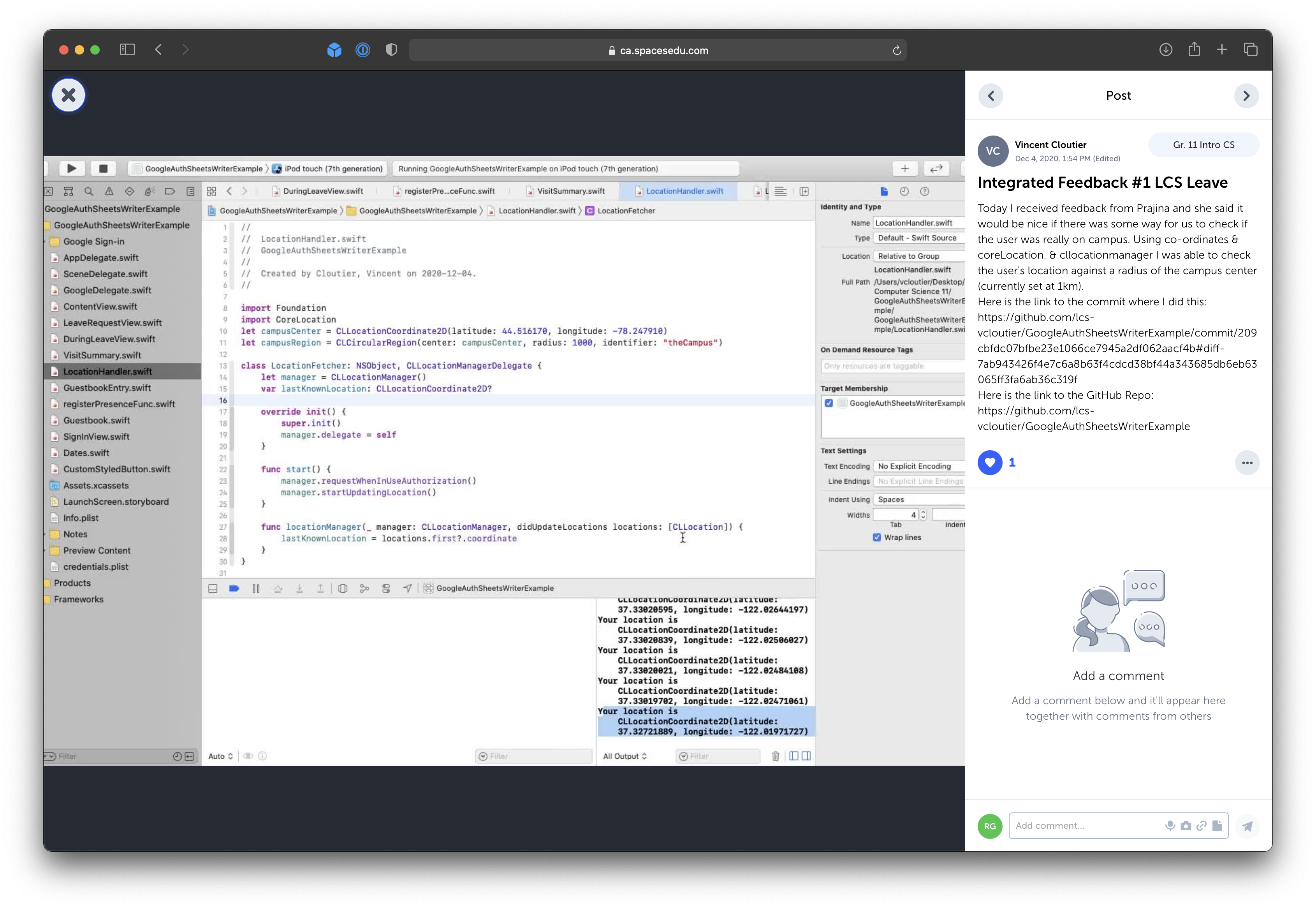The width and height of the screenshot is (1316, 909).
Task: Open the Text Encoding dropdown
Action: (918, 467)
